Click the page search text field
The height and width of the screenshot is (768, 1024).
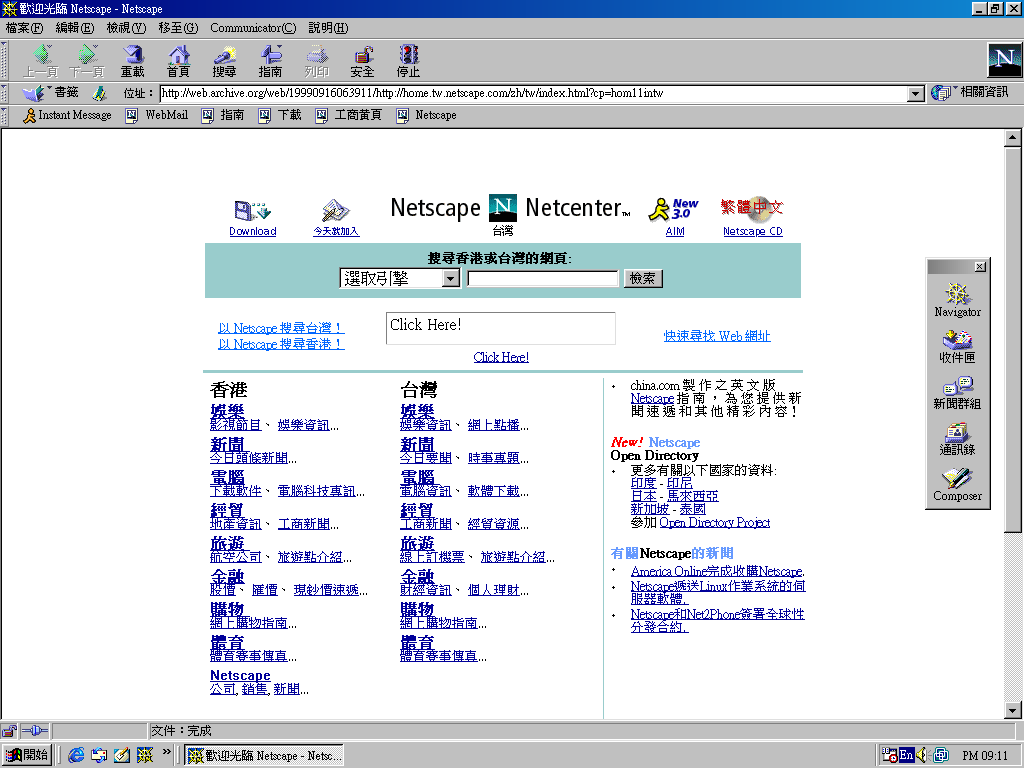pos(543,279)
